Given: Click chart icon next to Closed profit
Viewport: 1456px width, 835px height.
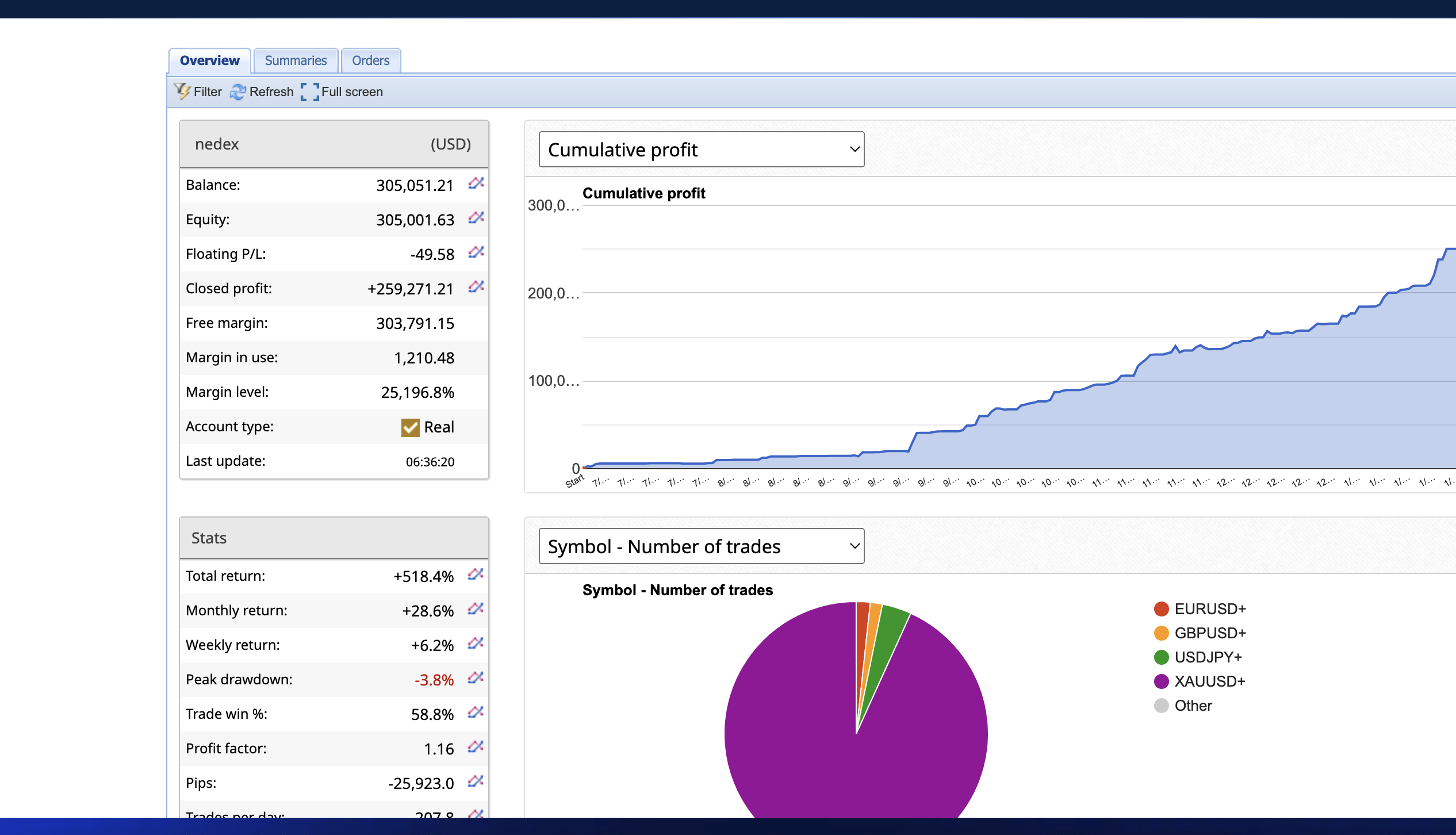Looking at the screenshot, I should [476, 287].
